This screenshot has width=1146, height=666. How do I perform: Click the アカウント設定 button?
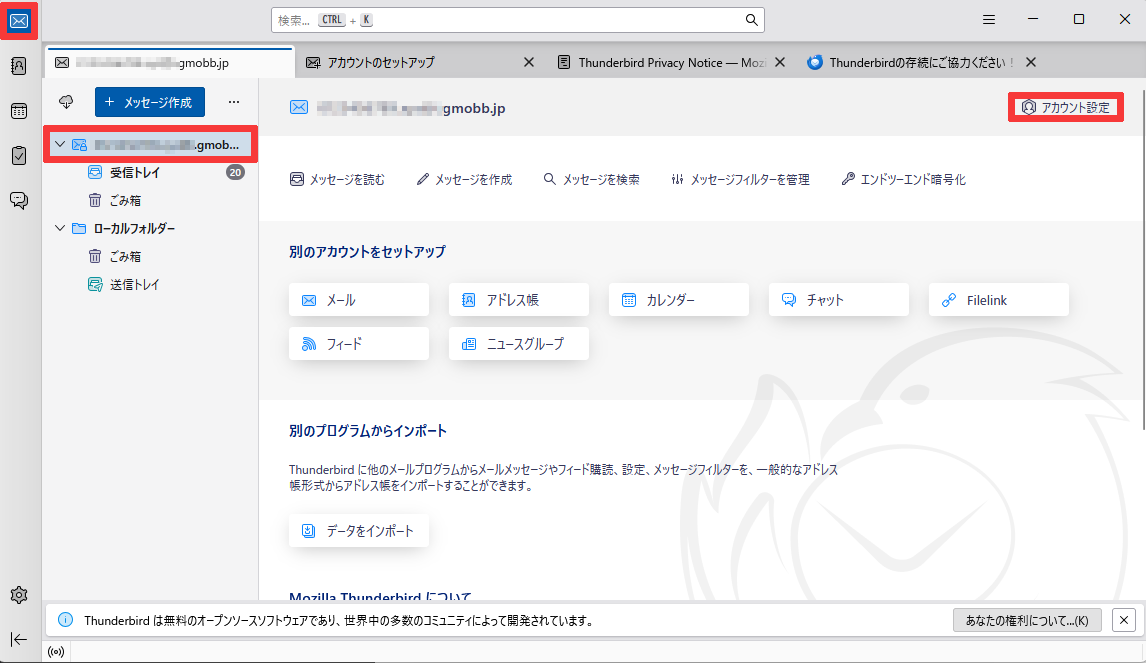pyautogui.click(x=1066, y=106)
